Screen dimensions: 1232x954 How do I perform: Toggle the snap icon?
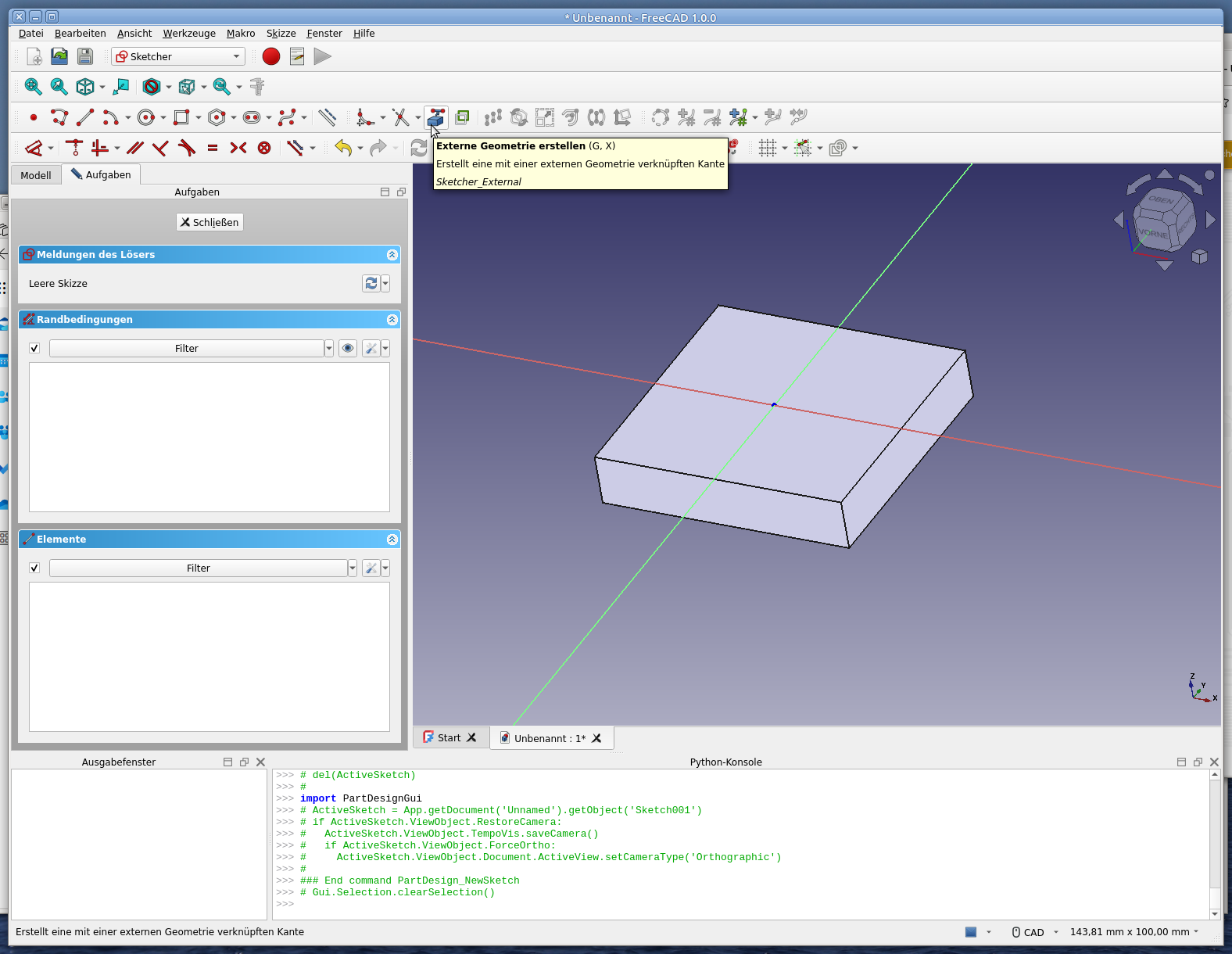tap(803, 148)
